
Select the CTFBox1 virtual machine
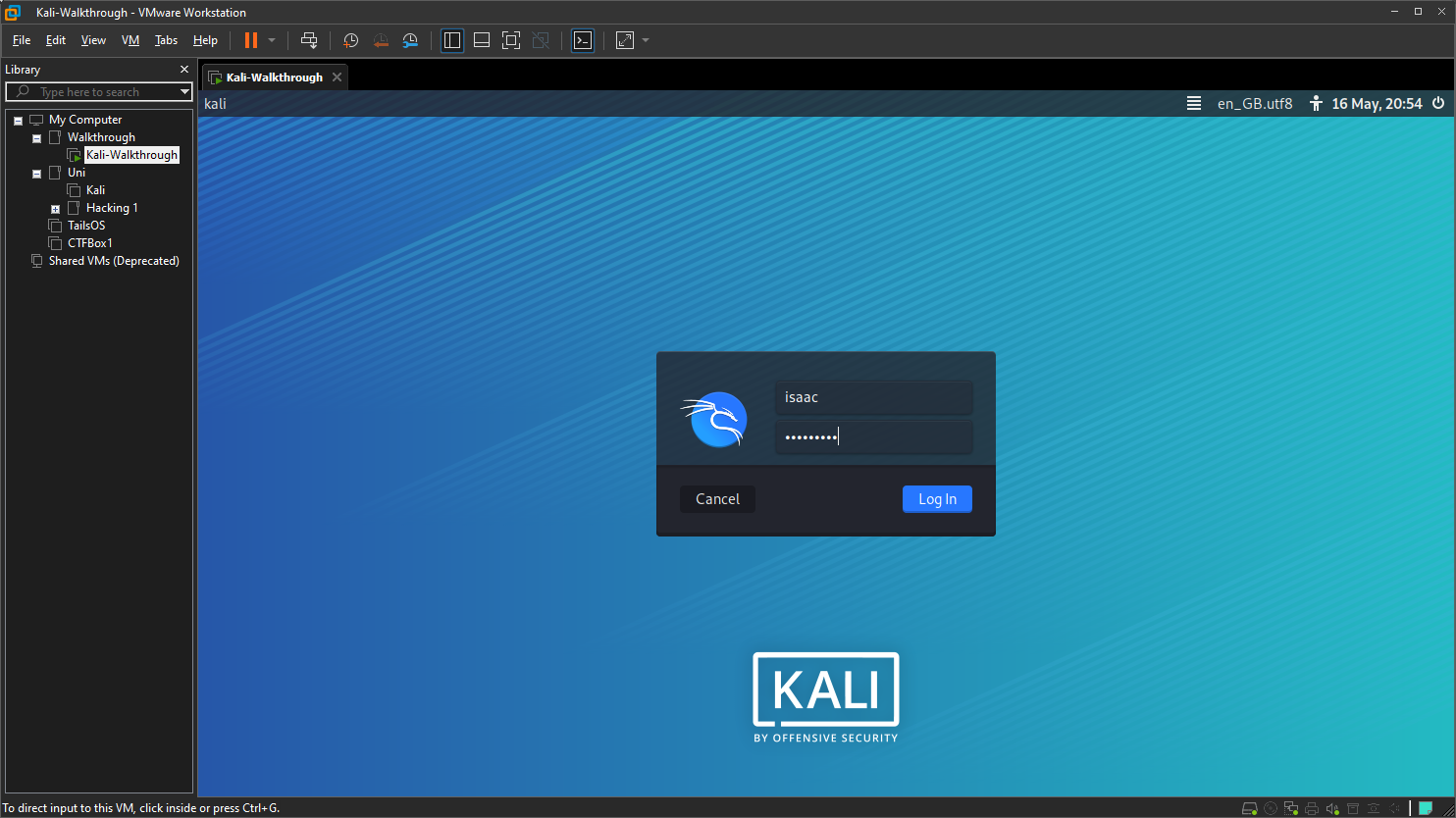pyautogui.click(x=90, y=243)
